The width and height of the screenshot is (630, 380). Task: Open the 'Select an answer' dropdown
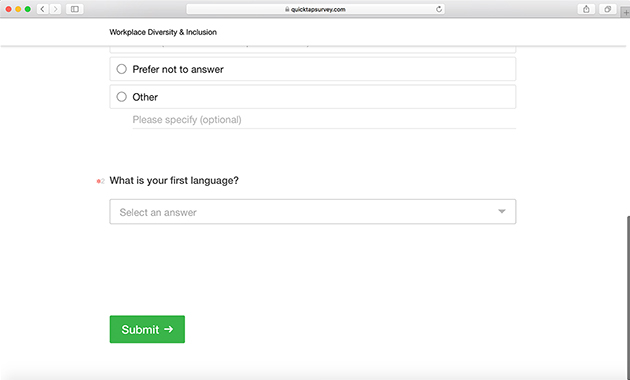(x=313, y=212)
